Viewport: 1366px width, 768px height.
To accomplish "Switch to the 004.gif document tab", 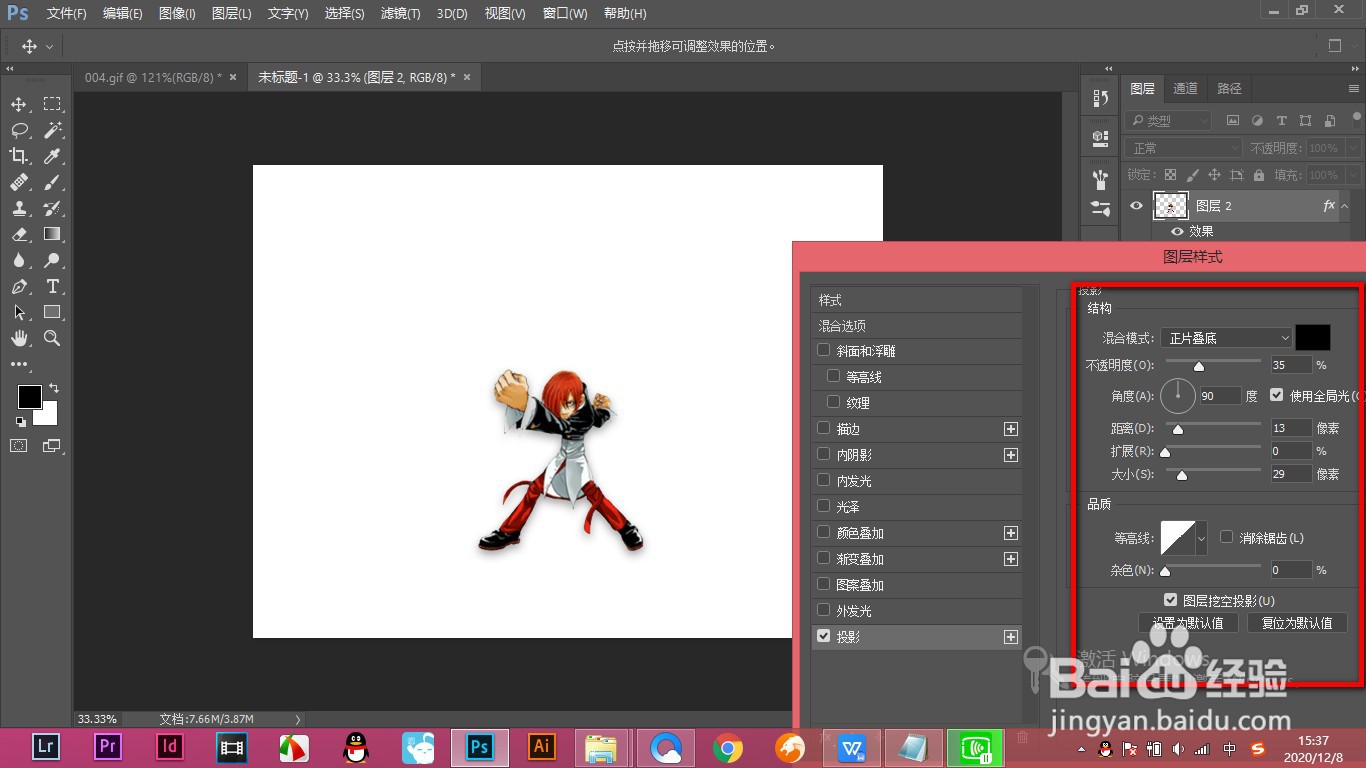I will coord(152,77).
